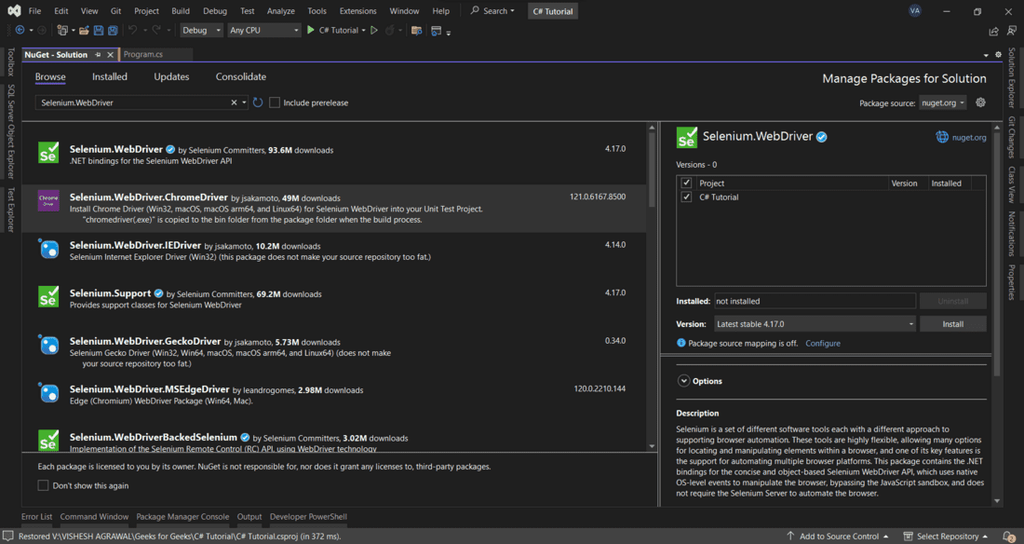Click the Visual Studio logo icon
The image size is (1024, 544).
point(13,10)
